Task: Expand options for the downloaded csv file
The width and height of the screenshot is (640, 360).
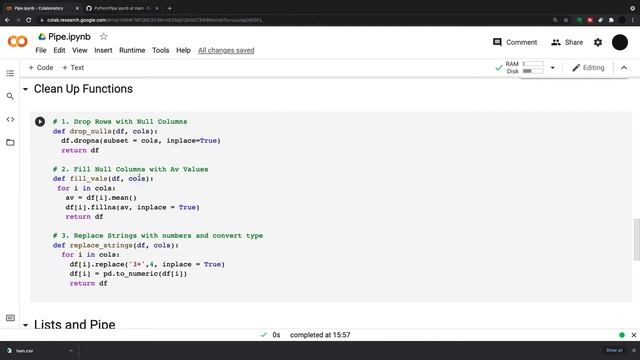Action: 71,350
